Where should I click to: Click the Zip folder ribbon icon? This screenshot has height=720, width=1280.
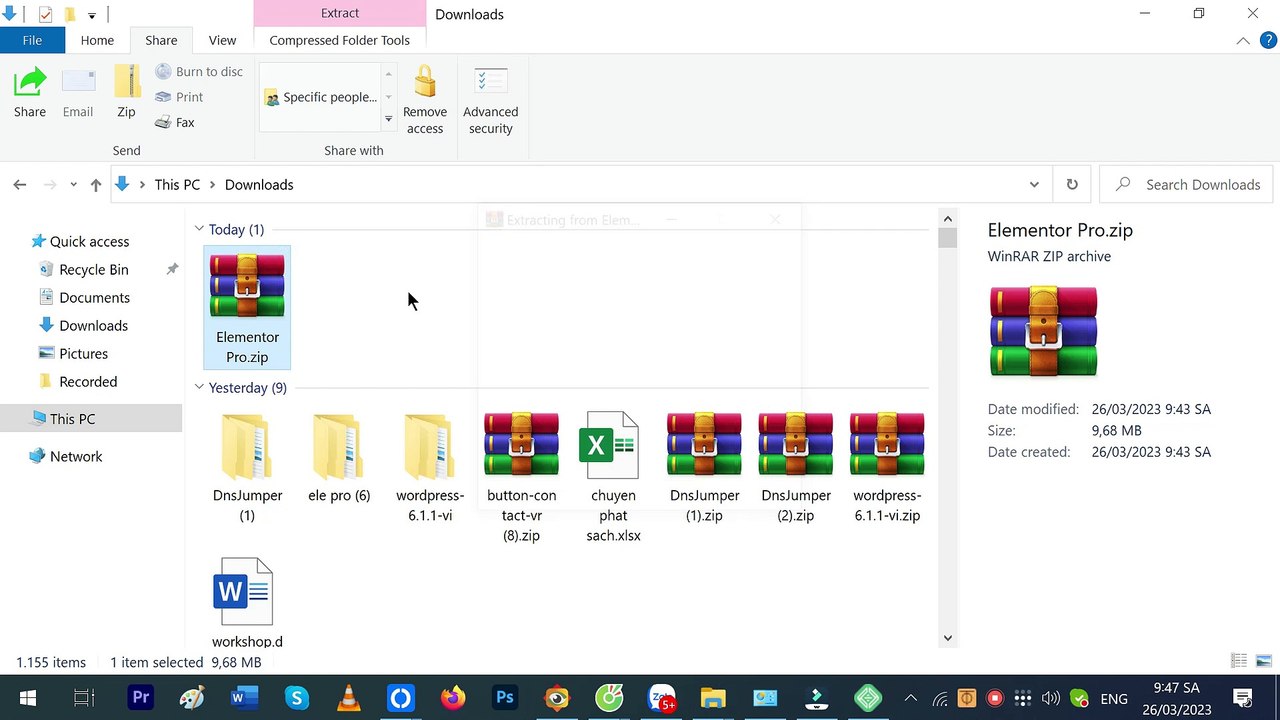point(126,92)
